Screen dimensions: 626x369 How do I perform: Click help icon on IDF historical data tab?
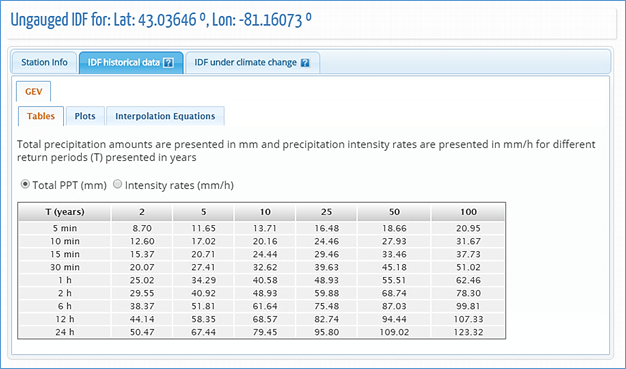pos(168,63)
